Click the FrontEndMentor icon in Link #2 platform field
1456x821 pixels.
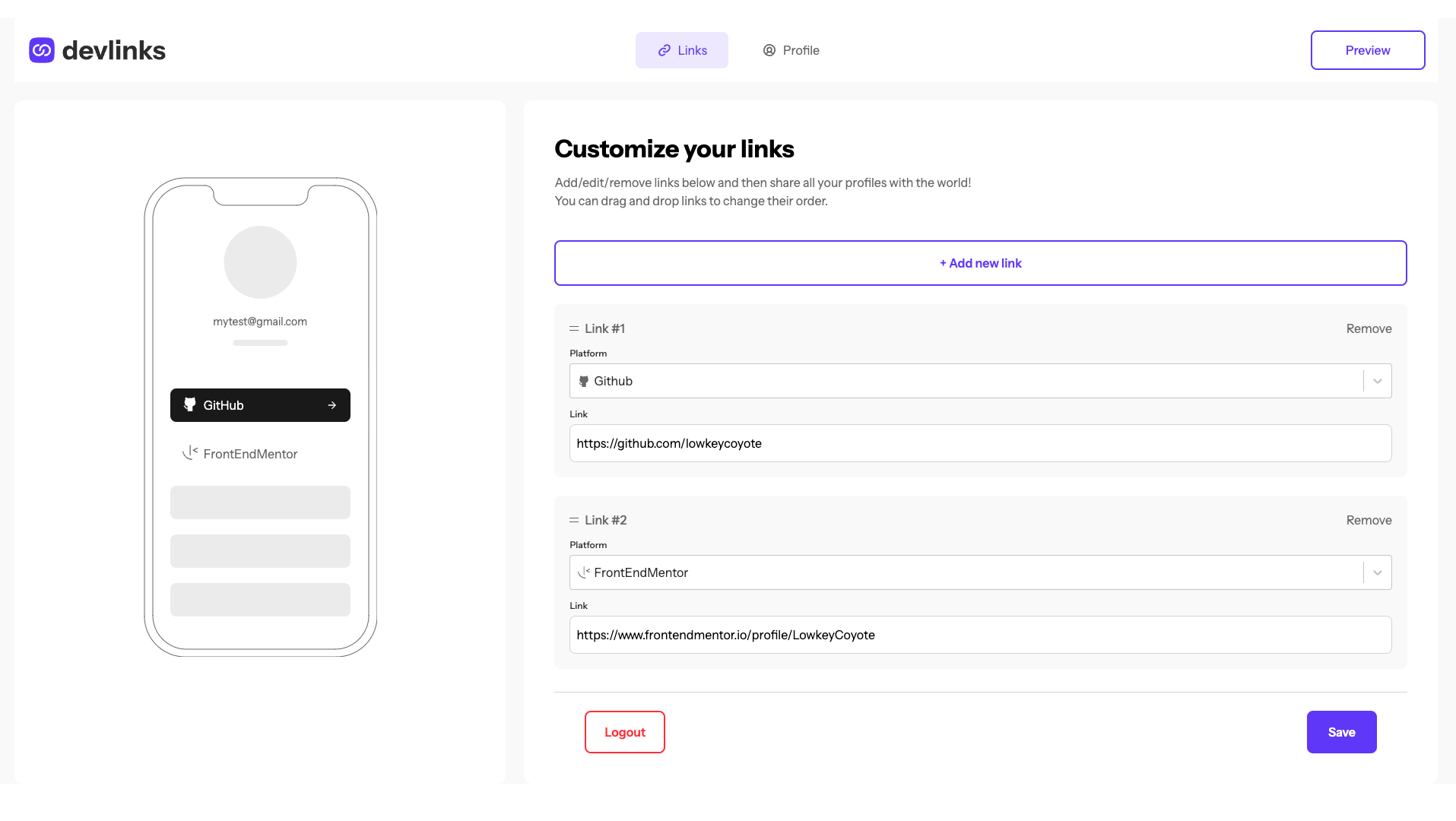click(583, 572)
